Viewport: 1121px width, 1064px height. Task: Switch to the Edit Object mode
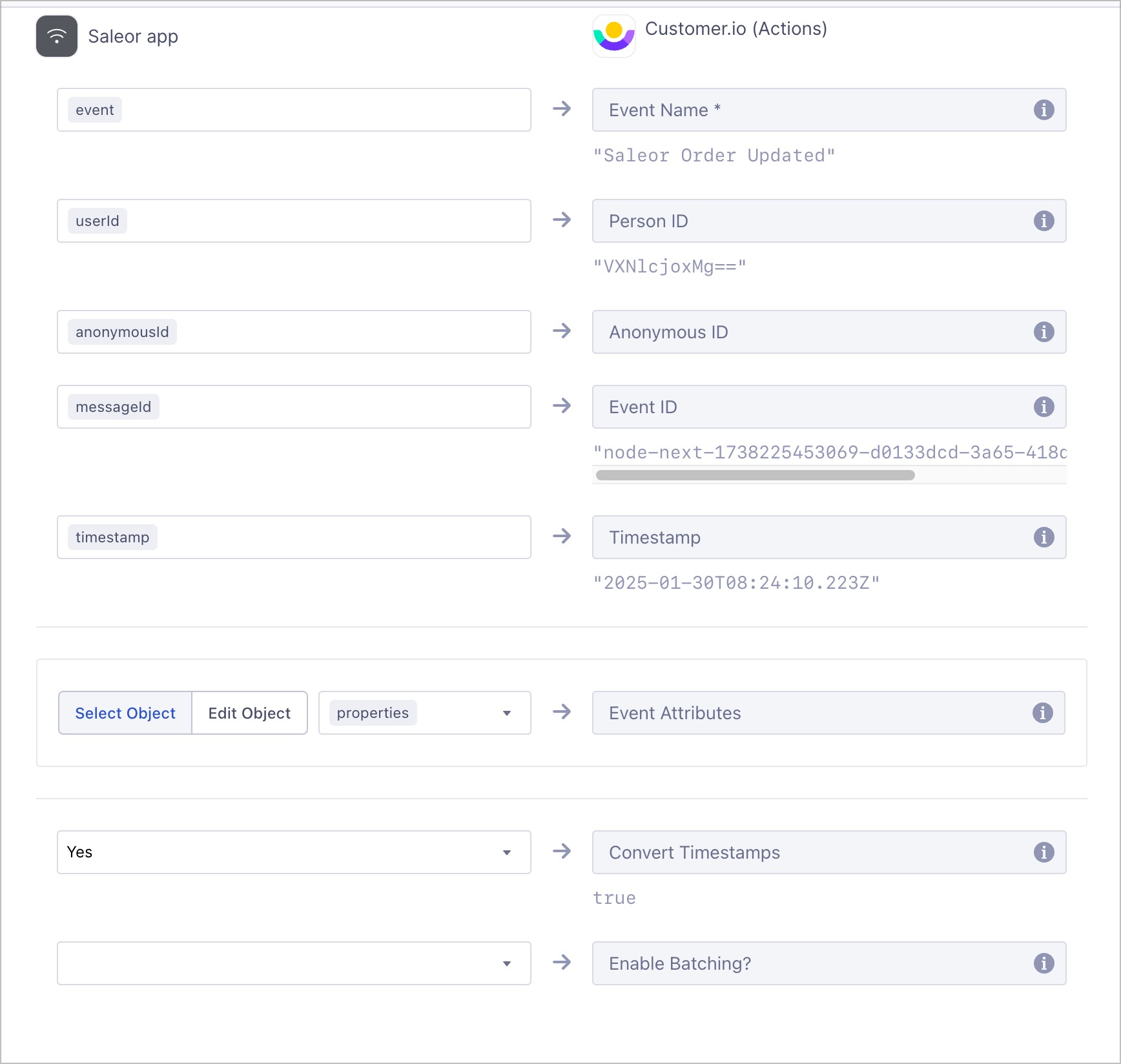point(249,713)
